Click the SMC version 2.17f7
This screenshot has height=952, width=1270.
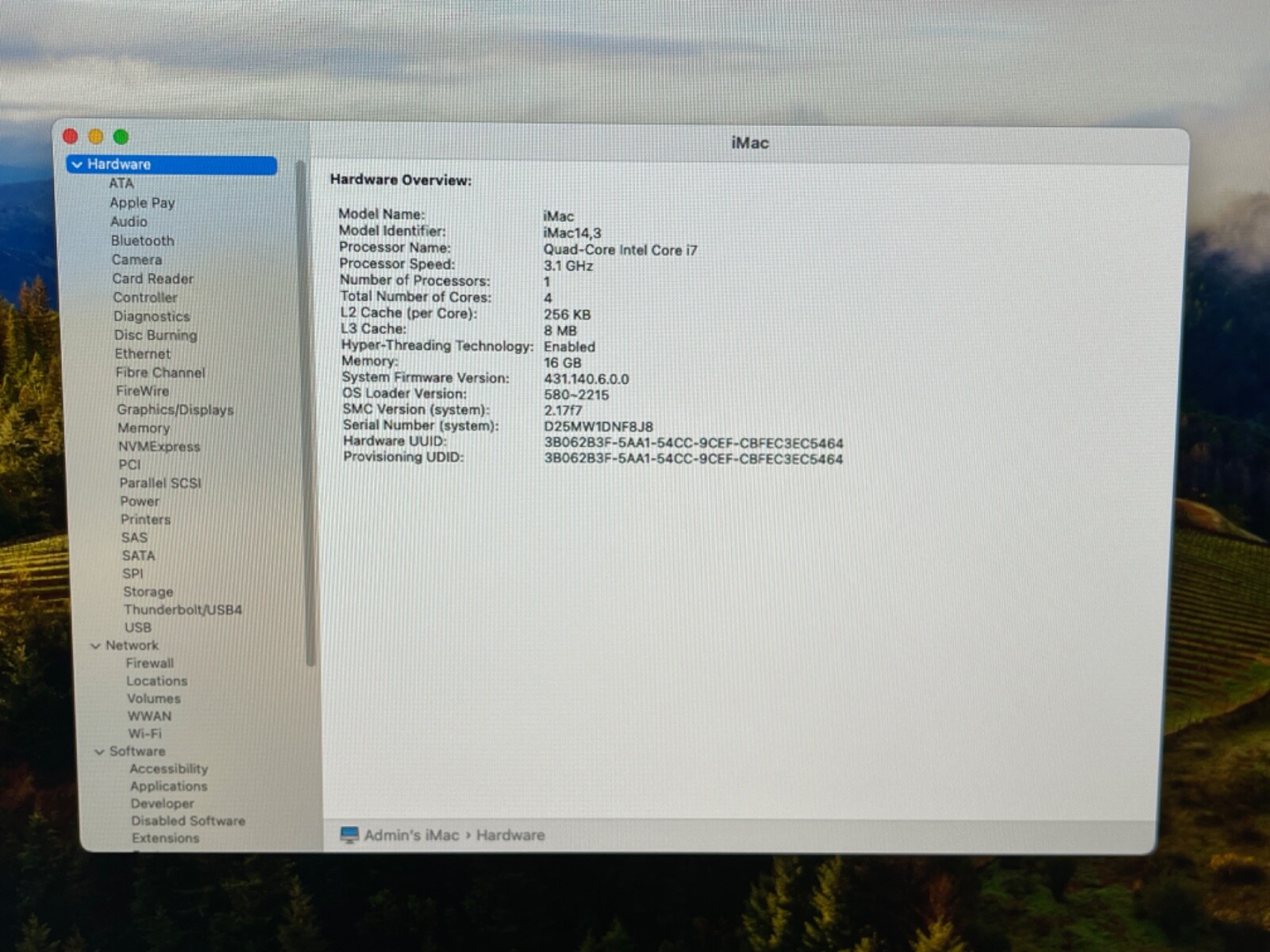[x=563, y=410]
